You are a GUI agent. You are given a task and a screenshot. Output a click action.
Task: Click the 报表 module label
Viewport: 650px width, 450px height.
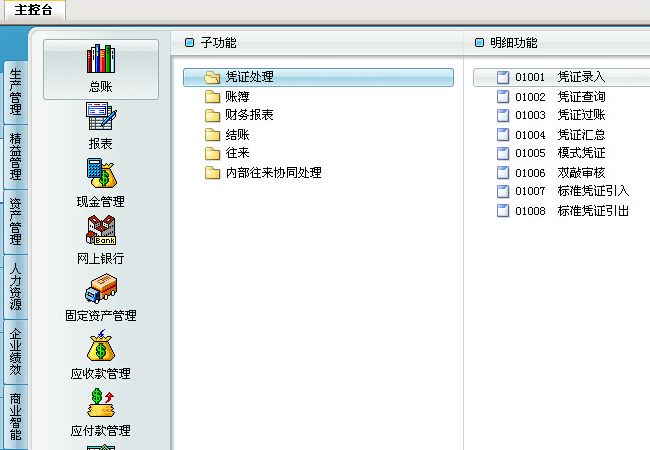(x=101, y=144)
